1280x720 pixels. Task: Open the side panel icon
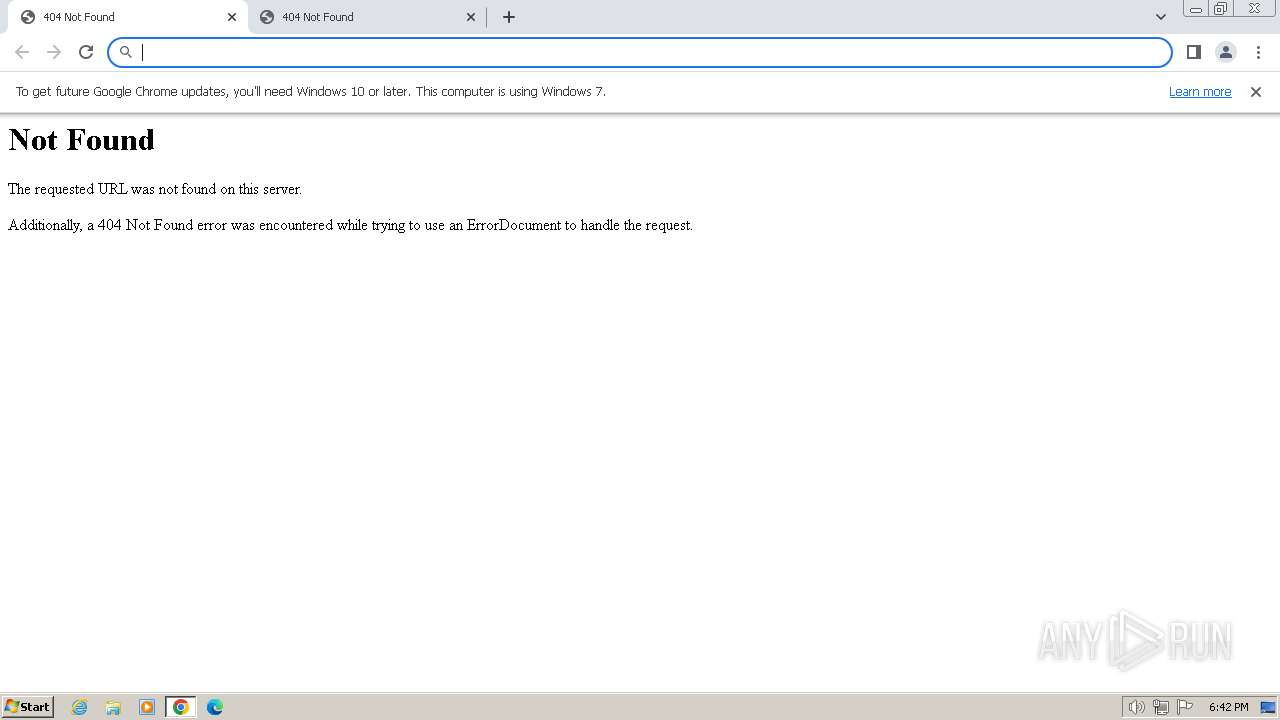[1194, 52]
